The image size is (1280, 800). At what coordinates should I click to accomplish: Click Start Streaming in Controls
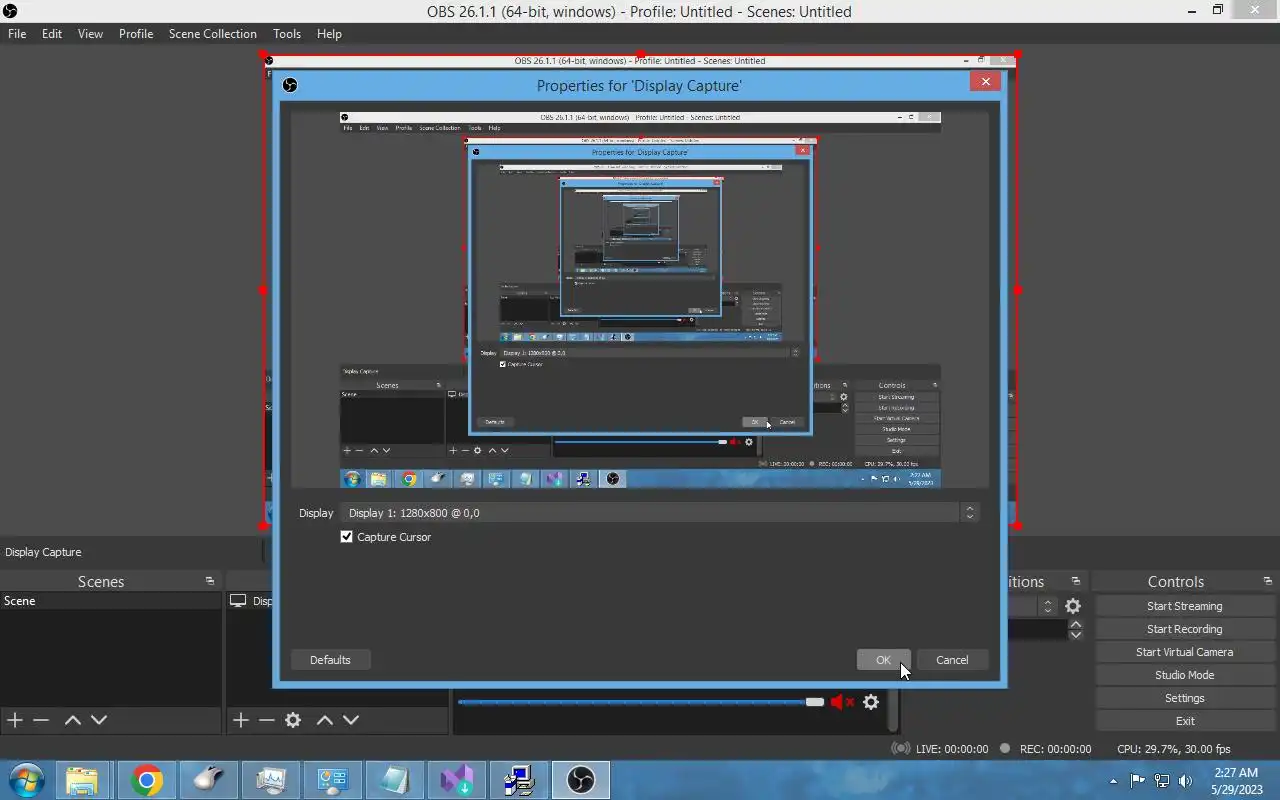(1185, 606)
